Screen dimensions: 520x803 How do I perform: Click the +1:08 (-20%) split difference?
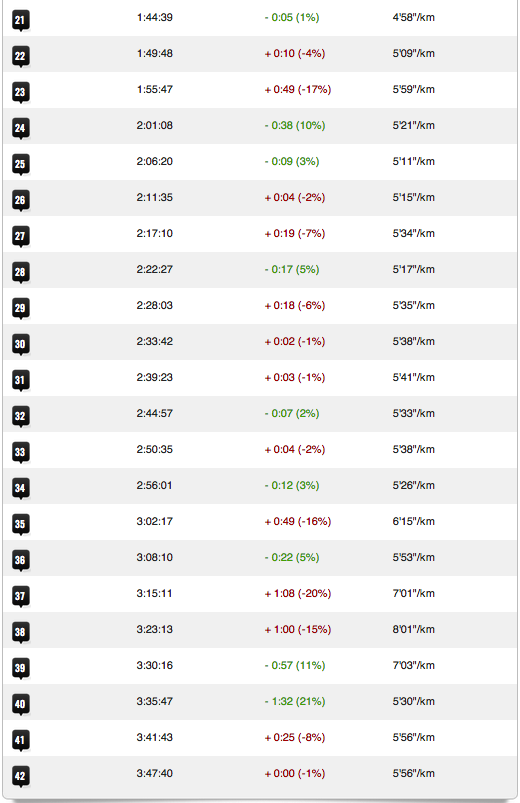click(x=298, y=594)
